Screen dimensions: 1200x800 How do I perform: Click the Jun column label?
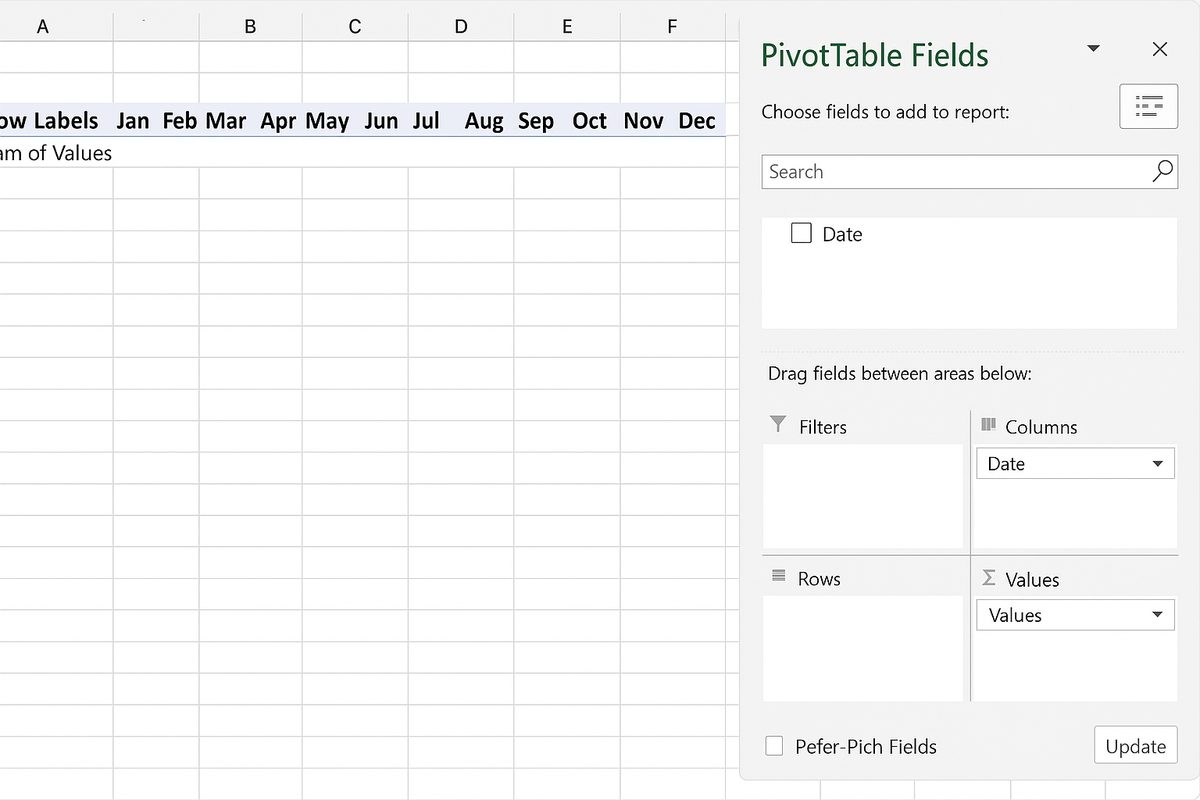click(x=381, y=121)
